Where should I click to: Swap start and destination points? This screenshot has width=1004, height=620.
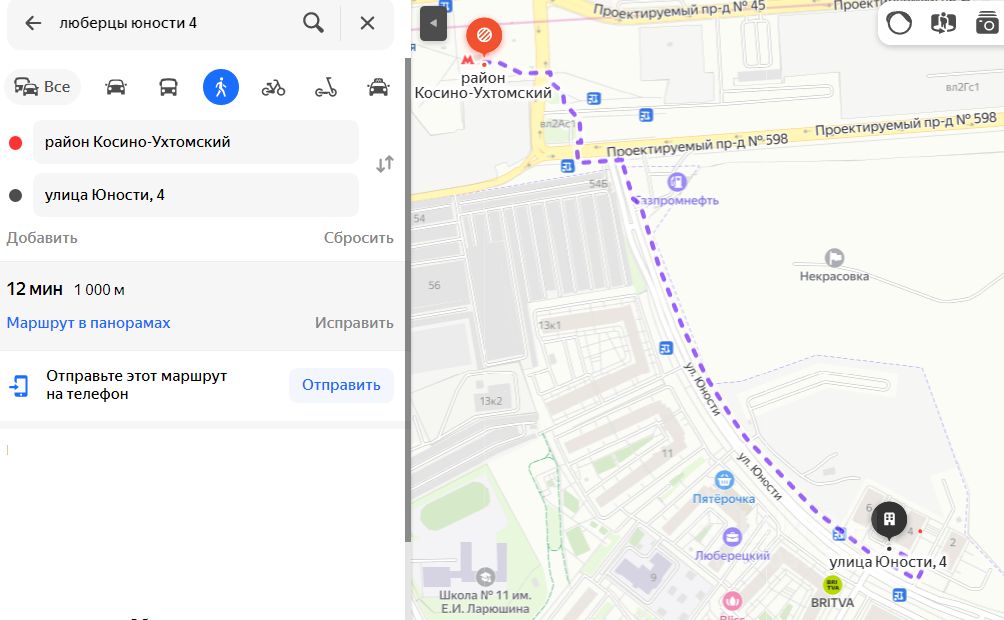384,165
